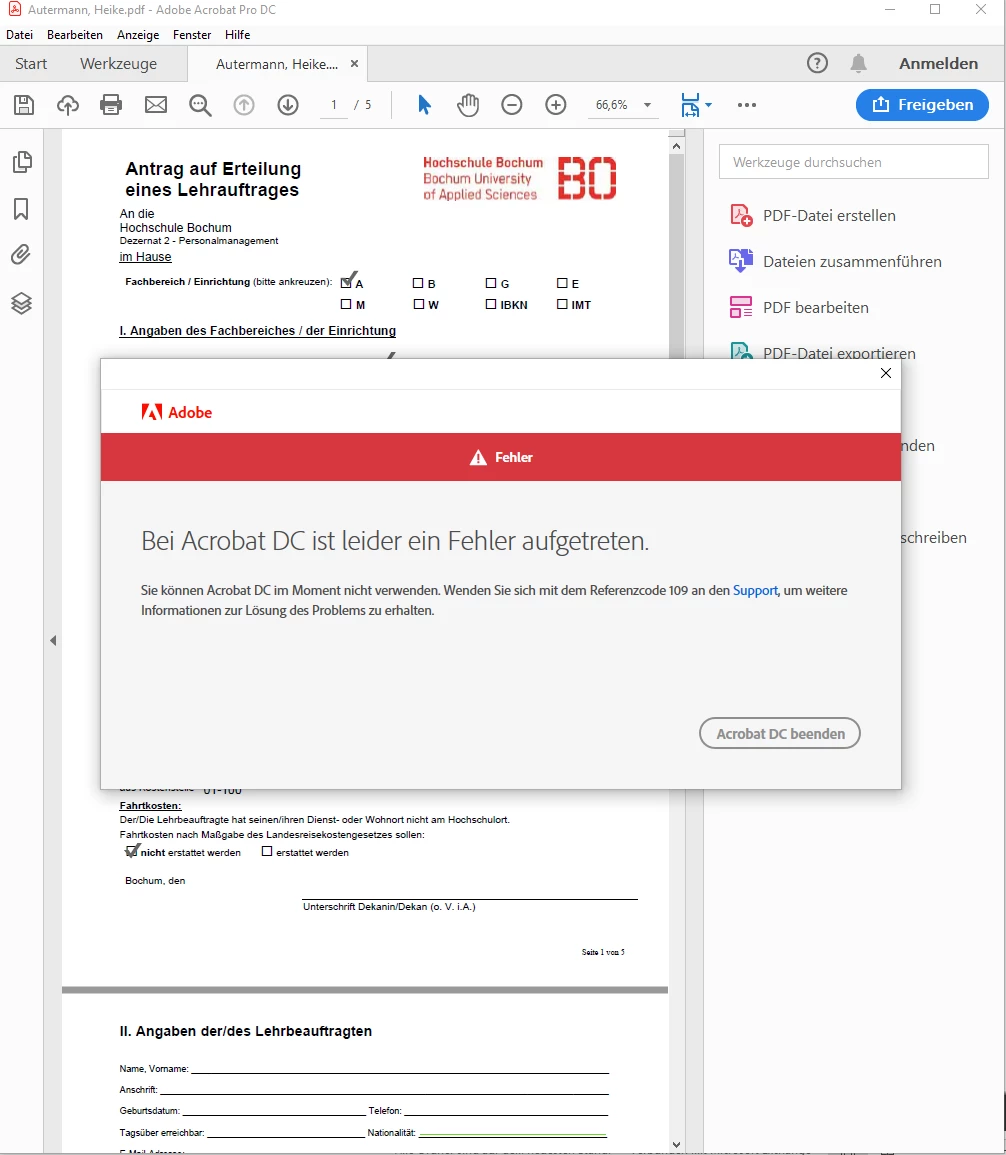Toggle 'nicht erstattet werden' checkbox

point(131,852)
